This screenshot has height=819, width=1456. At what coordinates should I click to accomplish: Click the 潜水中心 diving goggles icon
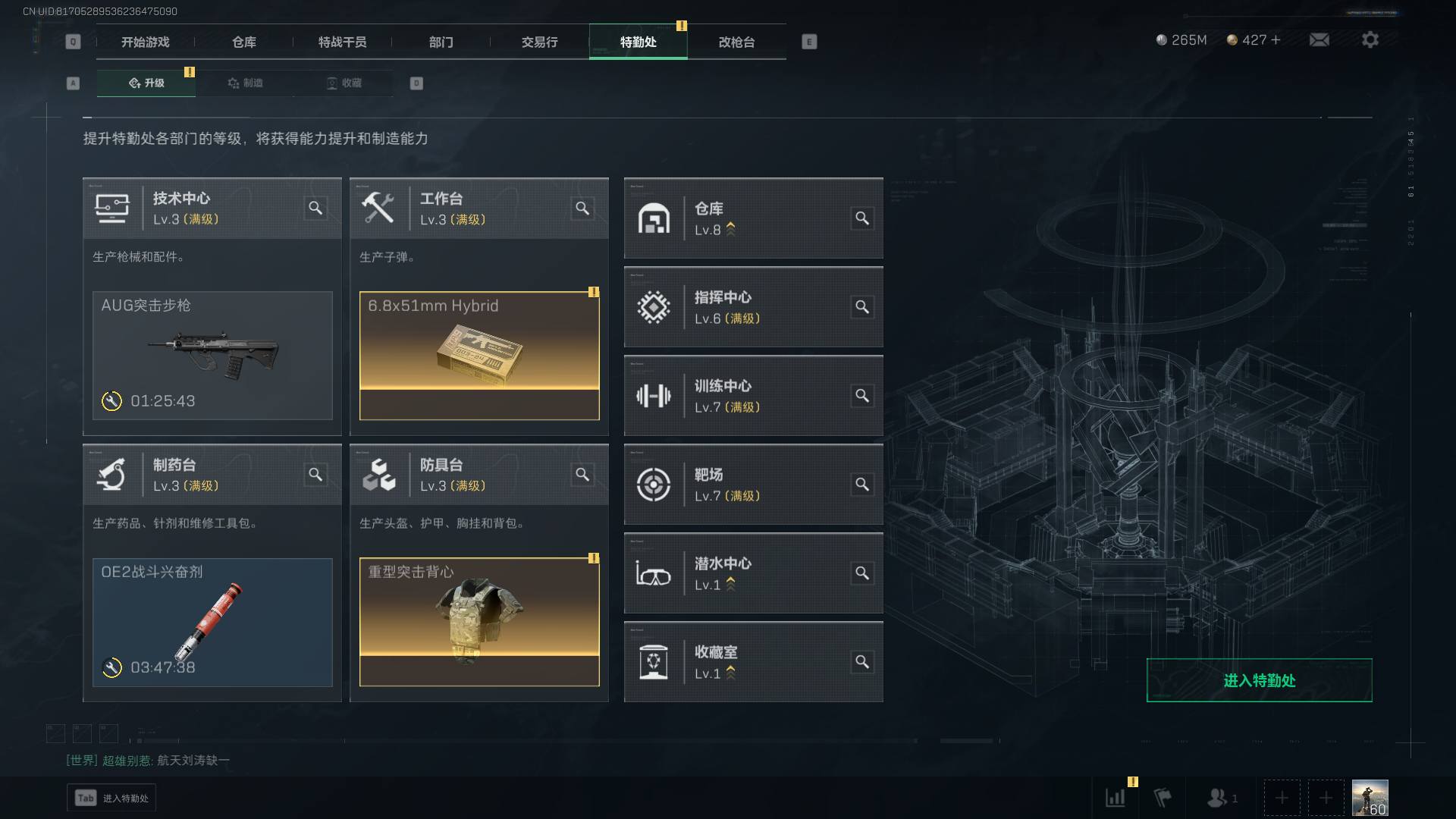[653, 573]
